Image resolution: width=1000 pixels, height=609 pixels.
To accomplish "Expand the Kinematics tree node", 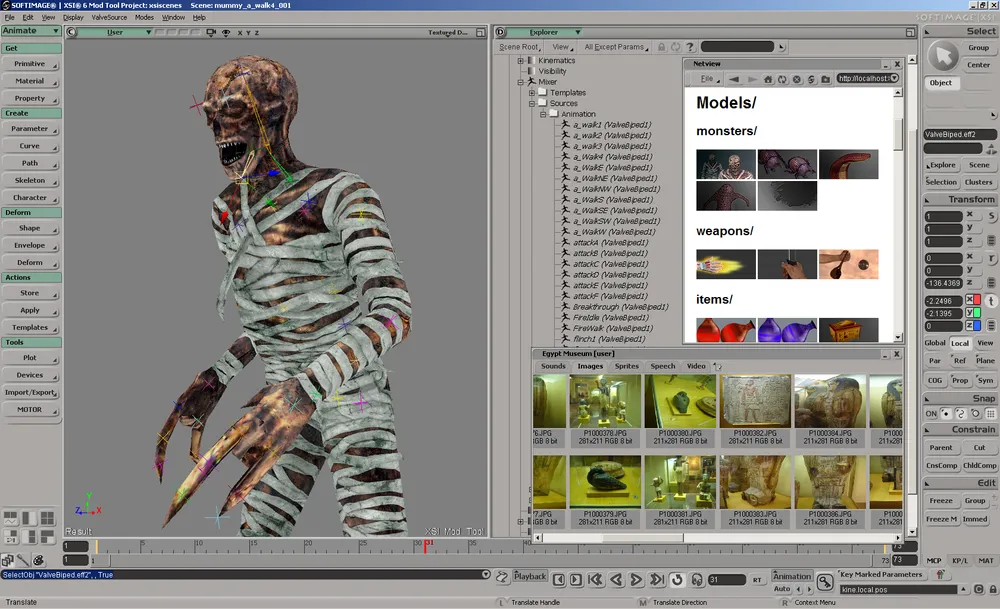I will coord(521,61).
